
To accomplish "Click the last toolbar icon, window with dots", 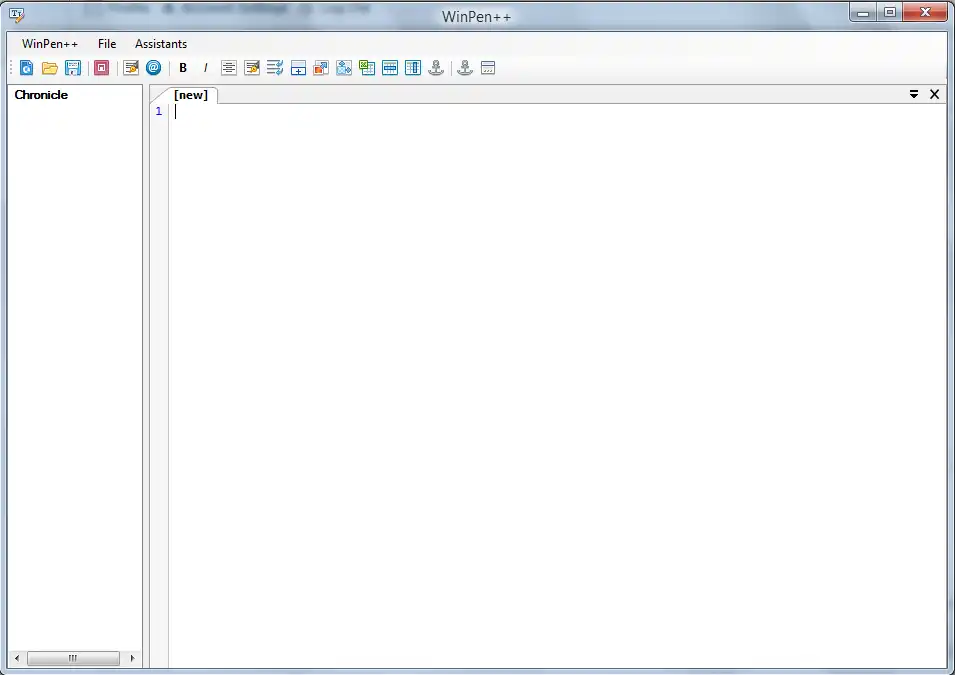I will [488, 68].
